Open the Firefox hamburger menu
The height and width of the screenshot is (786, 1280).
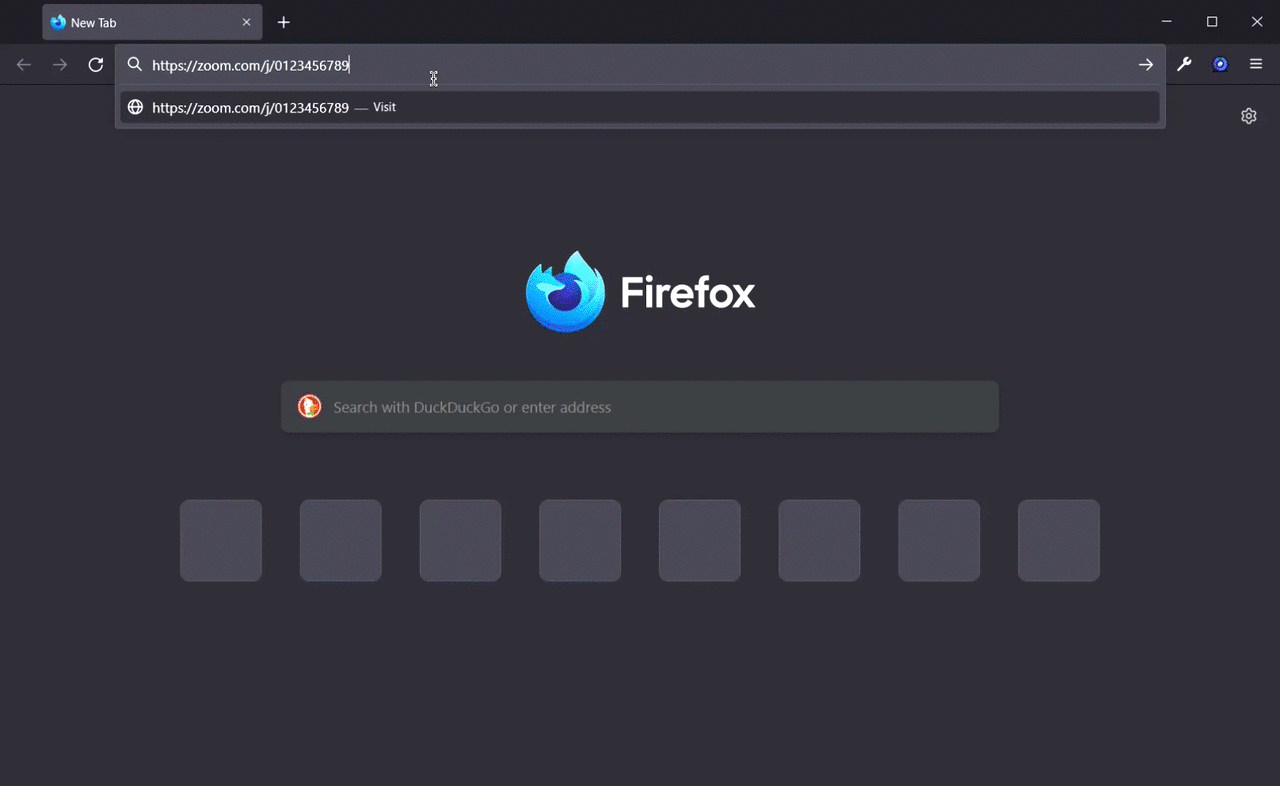(1256, 65)
